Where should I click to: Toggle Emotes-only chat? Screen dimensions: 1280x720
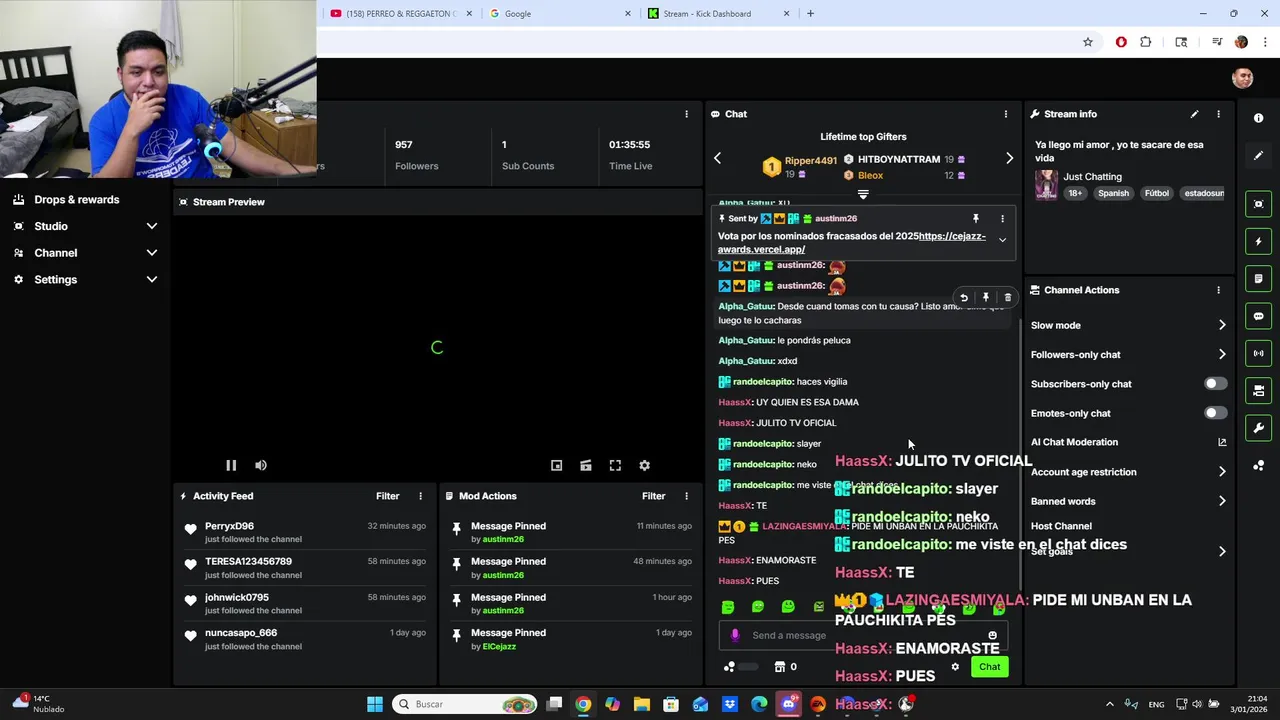tap(1215, 413)
